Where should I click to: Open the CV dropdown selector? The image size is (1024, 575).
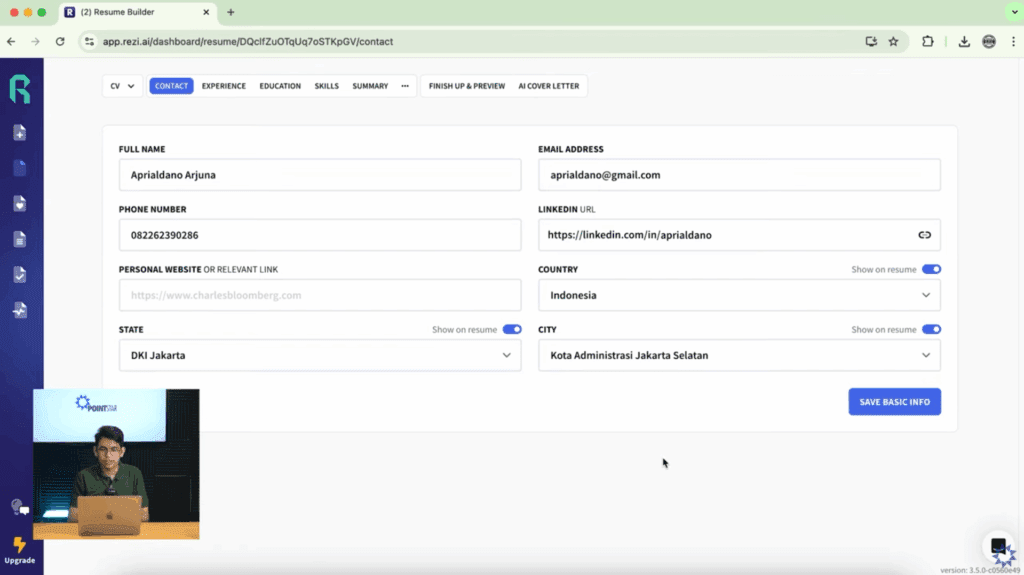[122, 86]
